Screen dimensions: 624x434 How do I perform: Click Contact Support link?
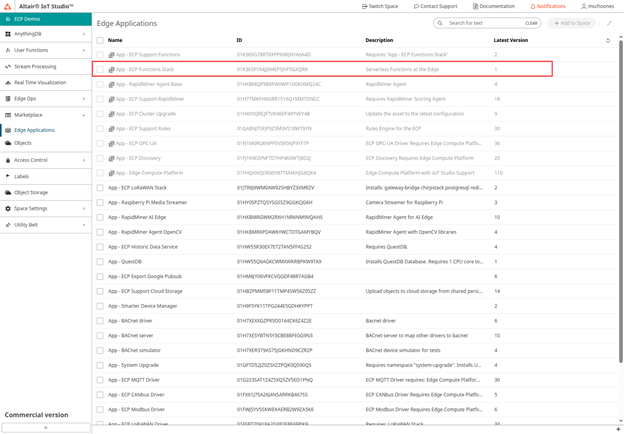[x=435, y=6]
